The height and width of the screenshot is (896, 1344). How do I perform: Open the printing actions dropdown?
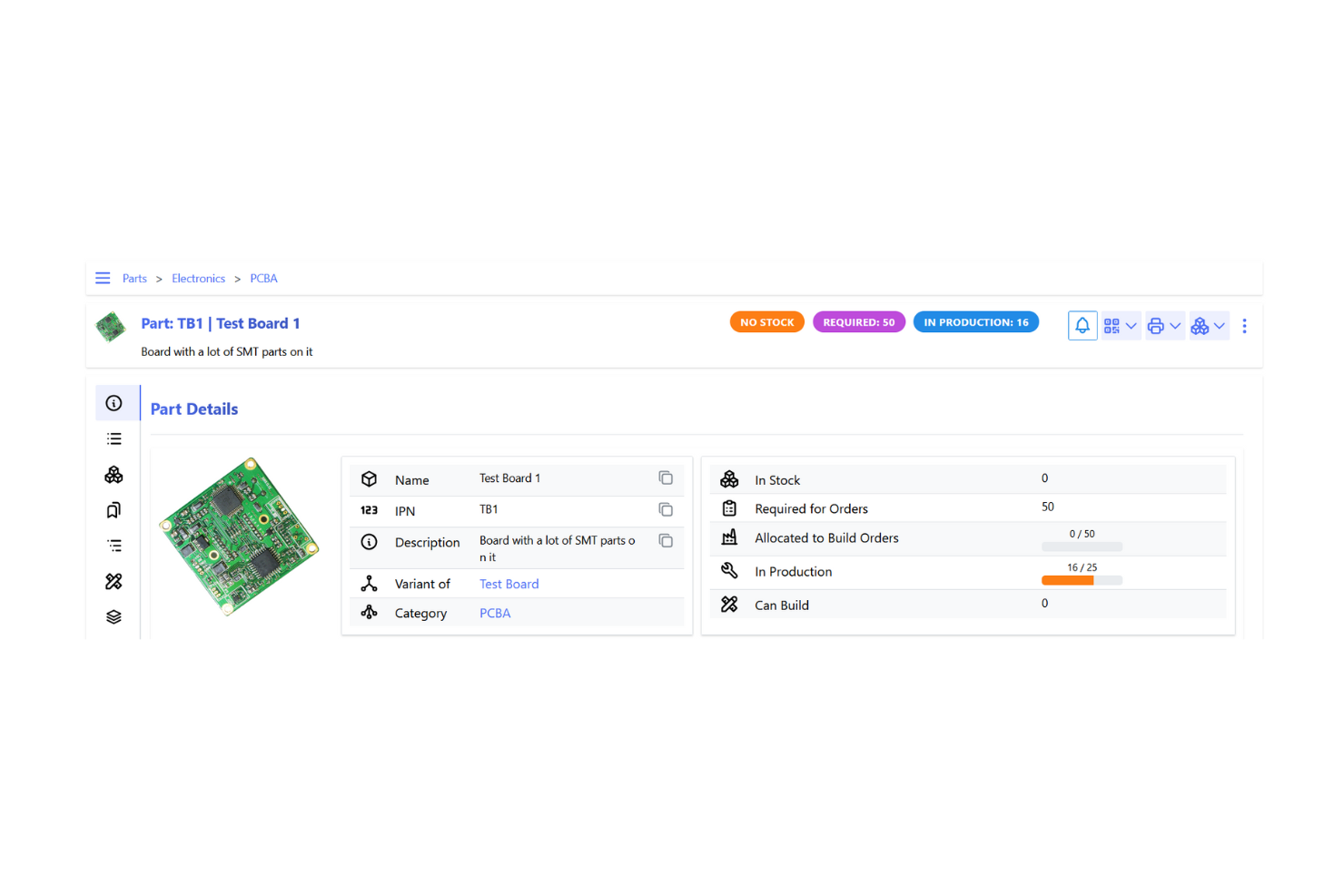click(x=1164, y=326)
